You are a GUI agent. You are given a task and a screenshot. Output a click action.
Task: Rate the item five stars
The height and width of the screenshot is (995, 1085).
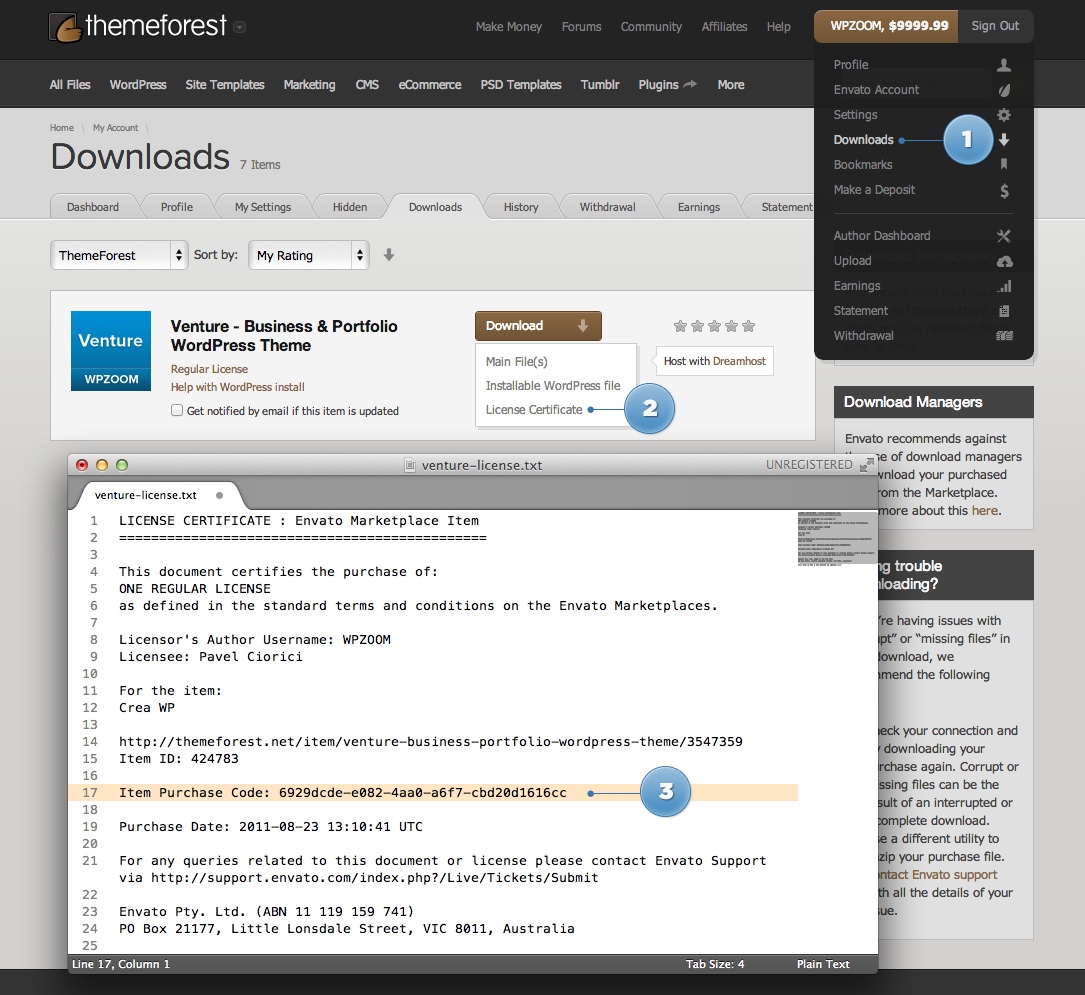(748, 326)
